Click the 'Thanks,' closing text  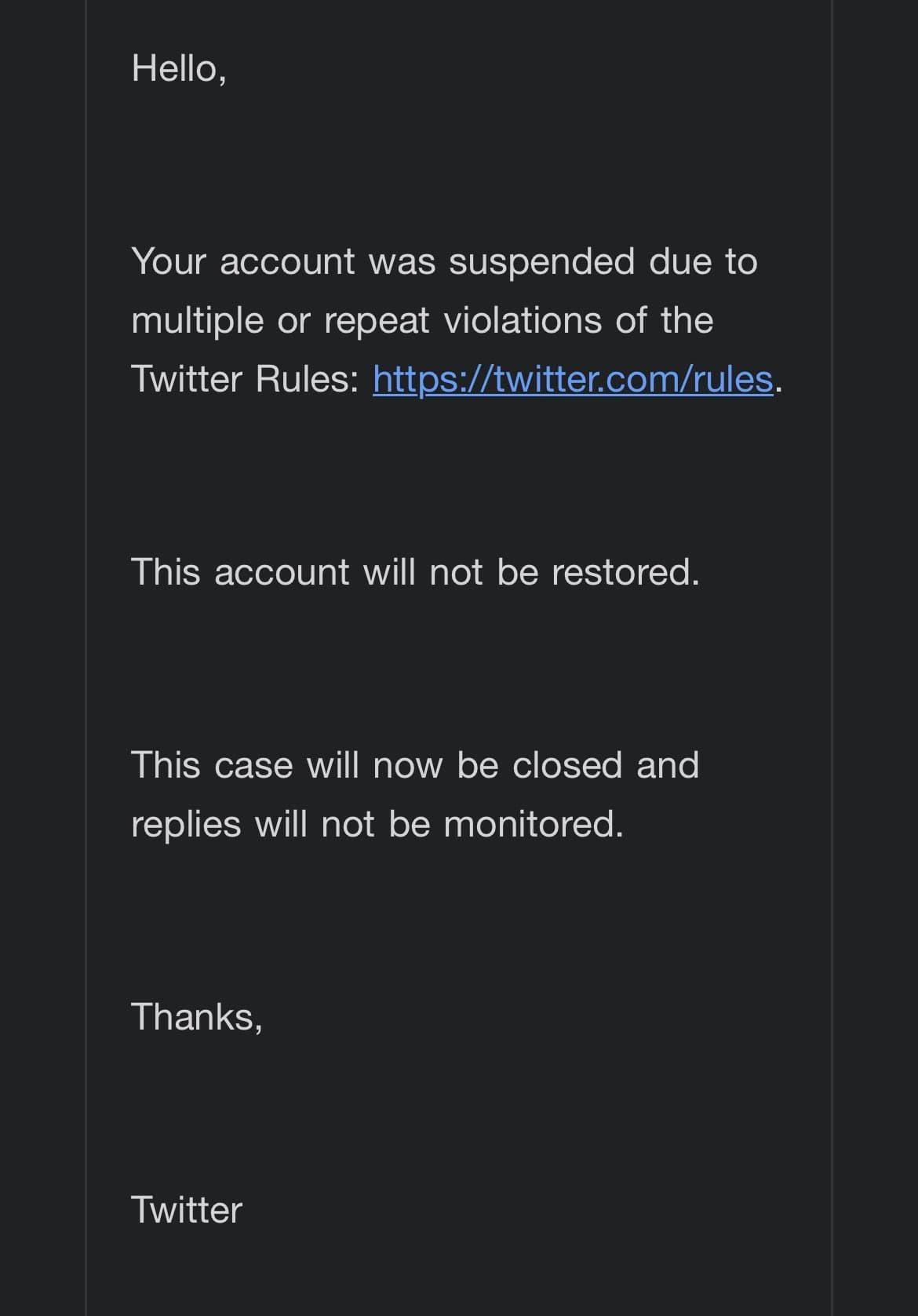(x=197, y=1017)
